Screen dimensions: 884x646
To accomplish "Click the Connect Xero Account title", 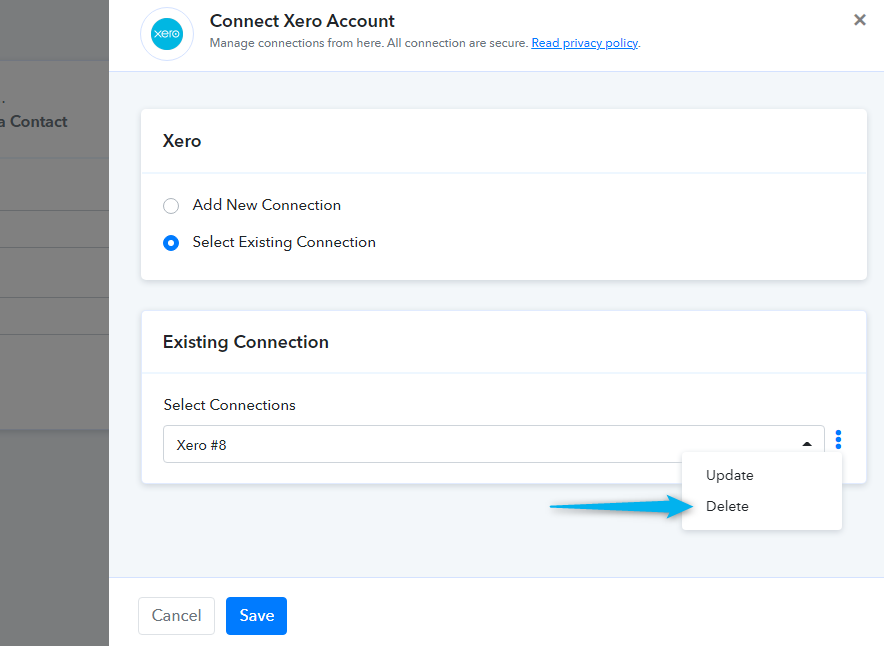I will (x=302, y=21).
